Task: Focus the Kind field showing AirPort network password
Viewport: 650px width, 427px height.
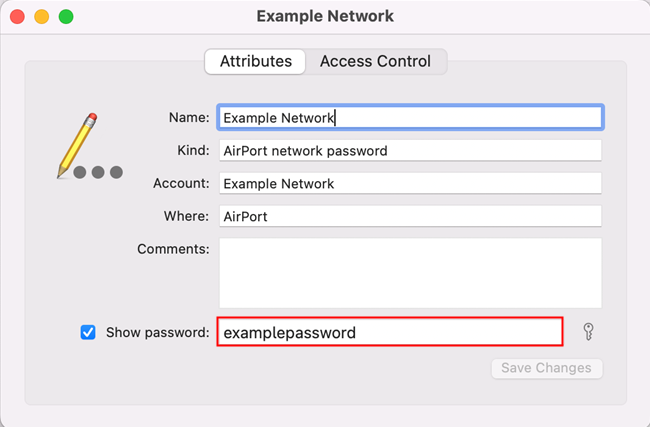Action: [x=410, y=151]
